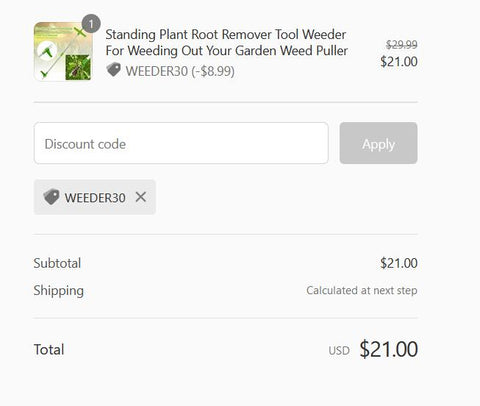Click the tag icon beside WEEDER30 (-$8.99)
Image resolution: width=480 pixels, height=406 pixels.
(x=113, y=70)
